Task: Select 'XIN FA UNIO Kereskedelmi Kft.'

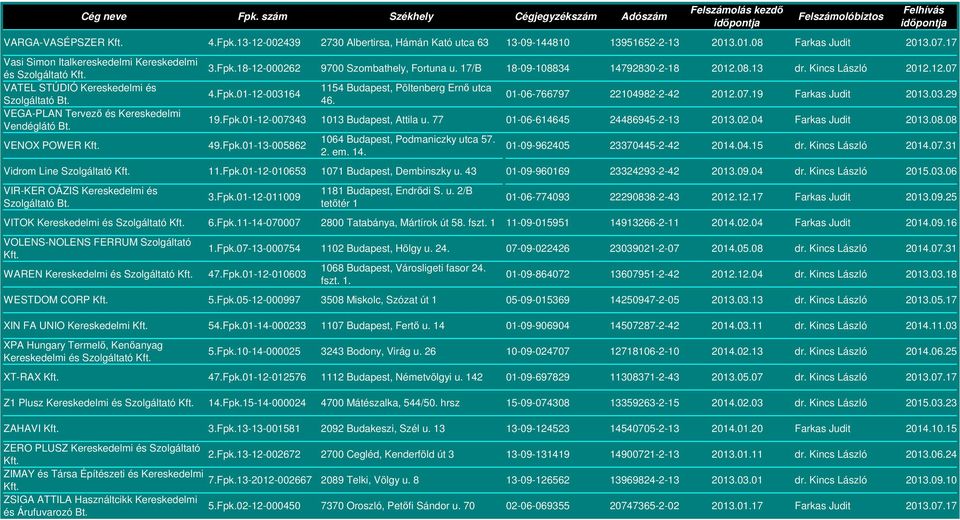Action: [75, 326]
